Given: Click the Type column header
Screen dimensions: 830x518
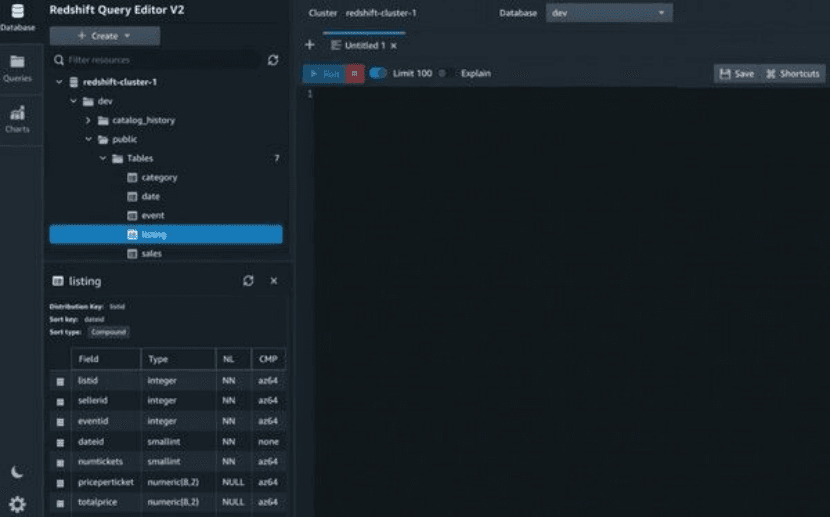Looking at the screenshot, I should (x=179, y=359).
